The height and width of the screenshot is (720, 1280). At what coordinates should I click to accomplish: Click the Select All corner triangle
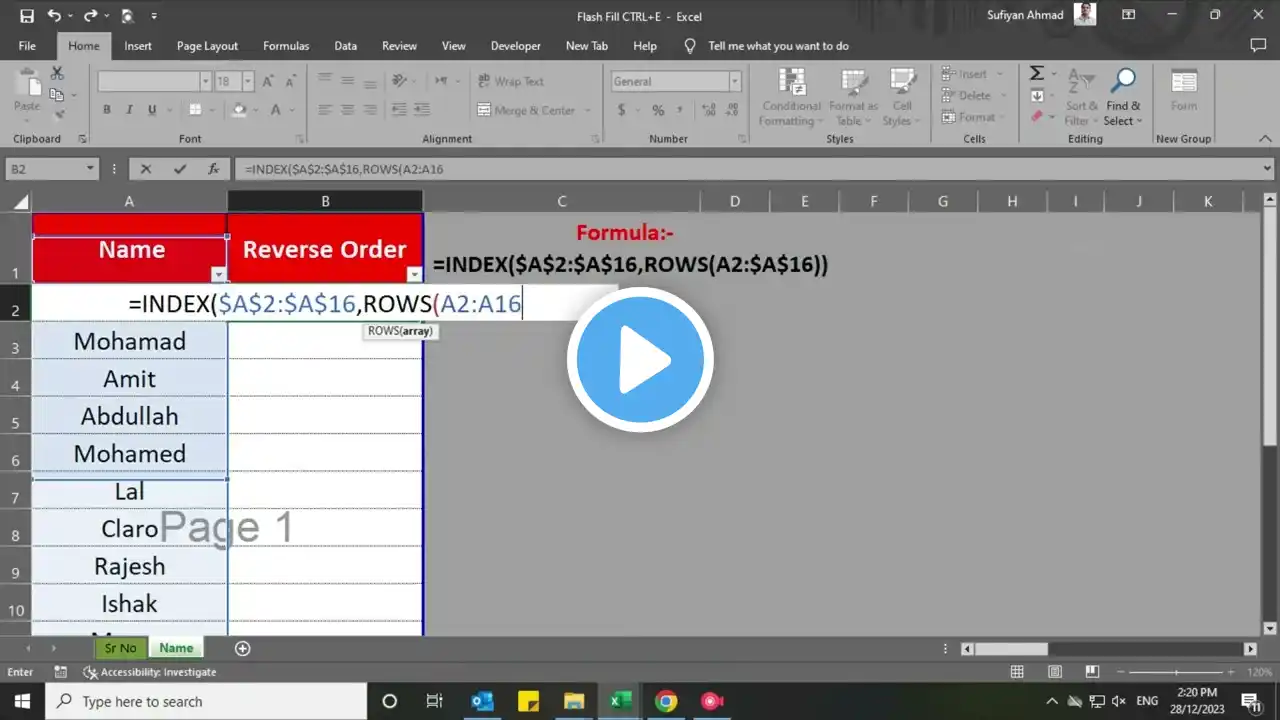pos(21,202)
